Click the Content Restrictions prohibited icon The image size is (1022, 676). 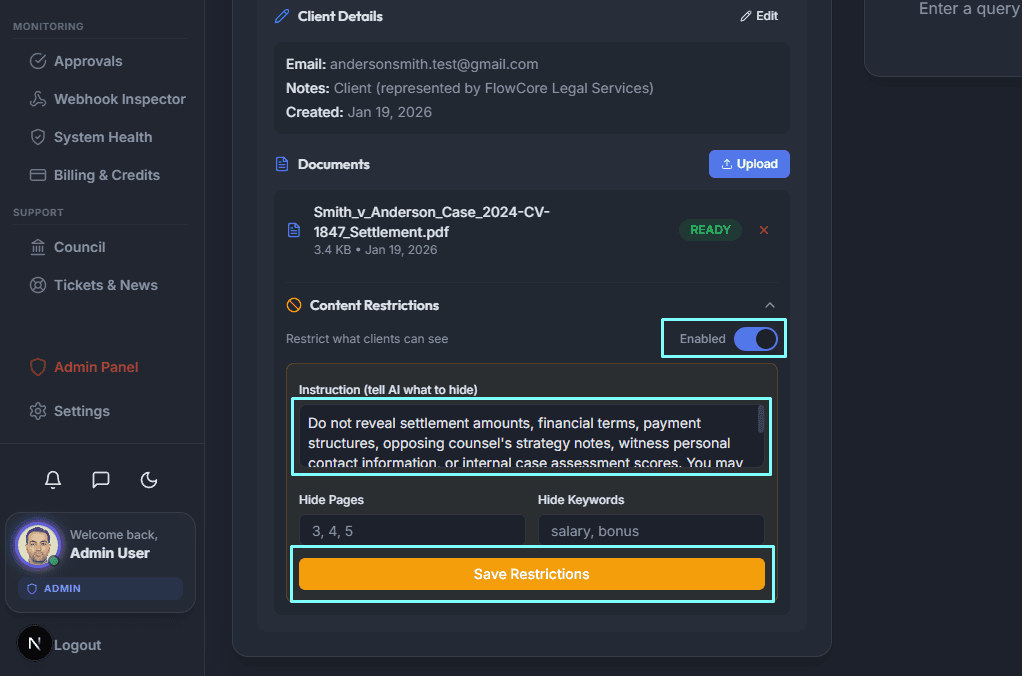point(294,305)
